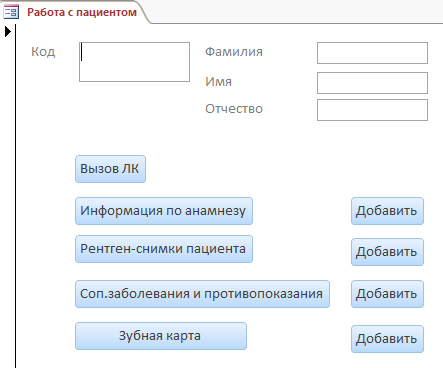Click the form icon beside Работа с пациентом
The image size is (443, 368).
(11, 12)
